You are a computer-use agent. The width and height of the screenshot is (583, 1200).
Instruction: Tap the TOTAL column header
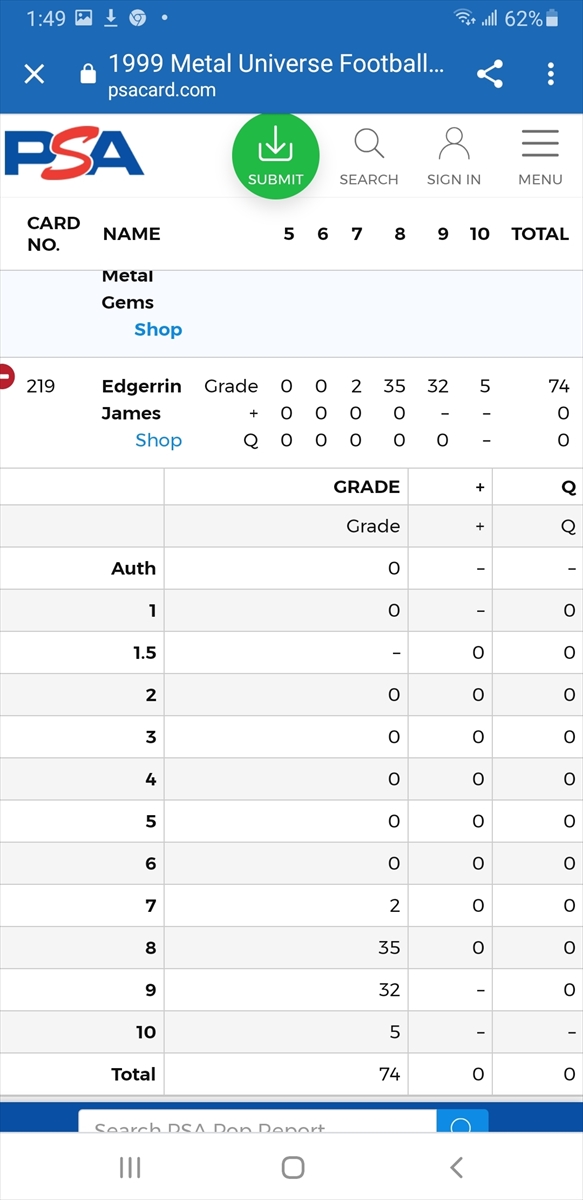[x=540, y=234]
